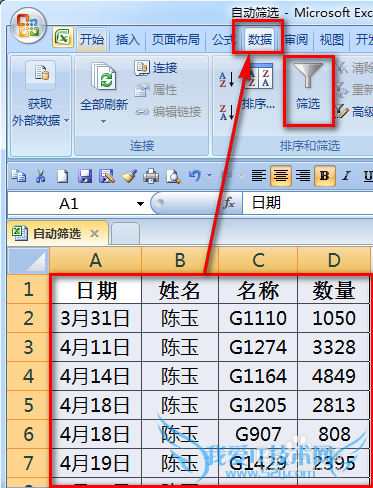Switch to the Review (审阅) ribbon tab
Viewport: 373px width, 488px height.
pyautogui.click(x=296, y=40)
